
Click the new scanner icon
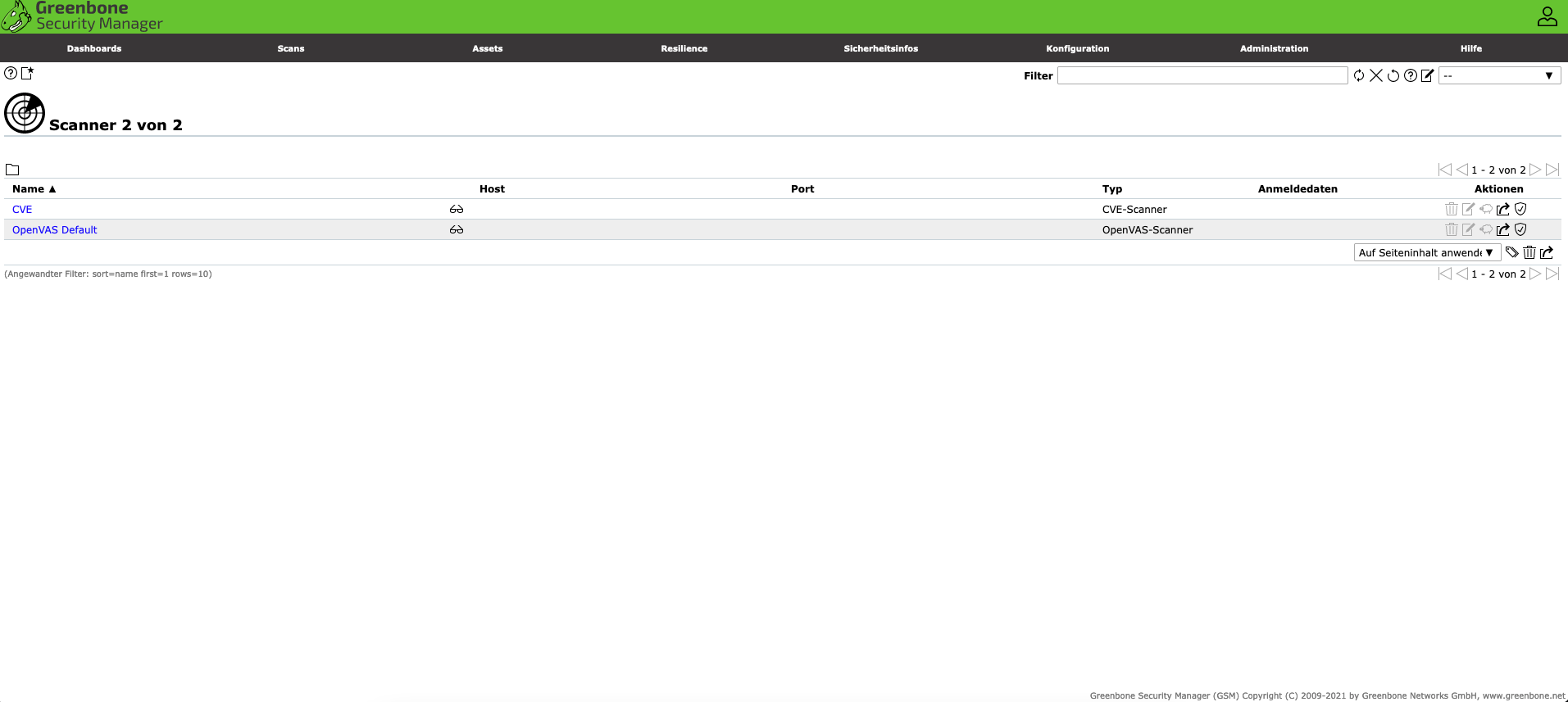pos(27,73)
